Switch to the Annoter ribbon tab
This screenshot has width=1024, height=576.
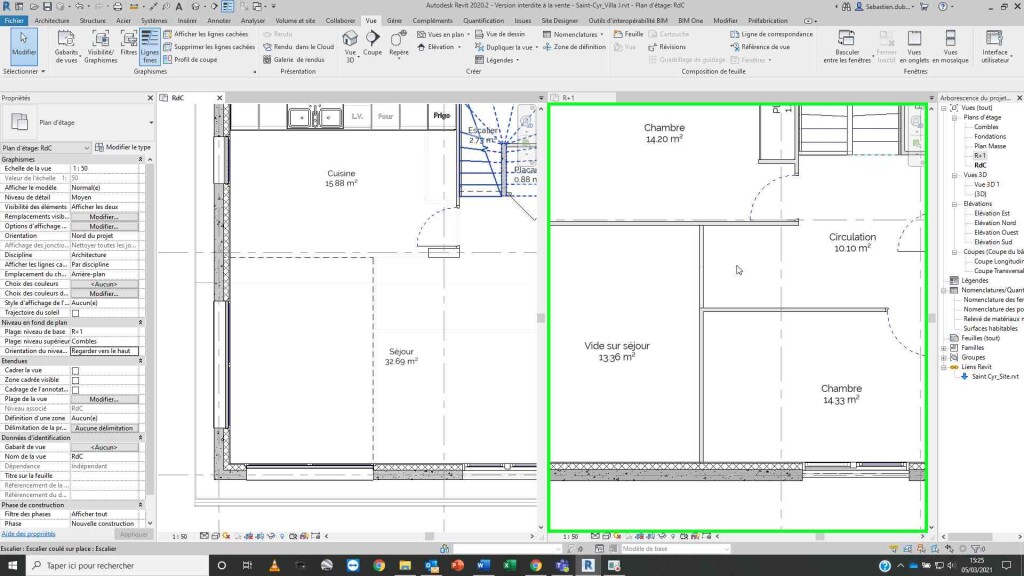(x=219, y=20)
